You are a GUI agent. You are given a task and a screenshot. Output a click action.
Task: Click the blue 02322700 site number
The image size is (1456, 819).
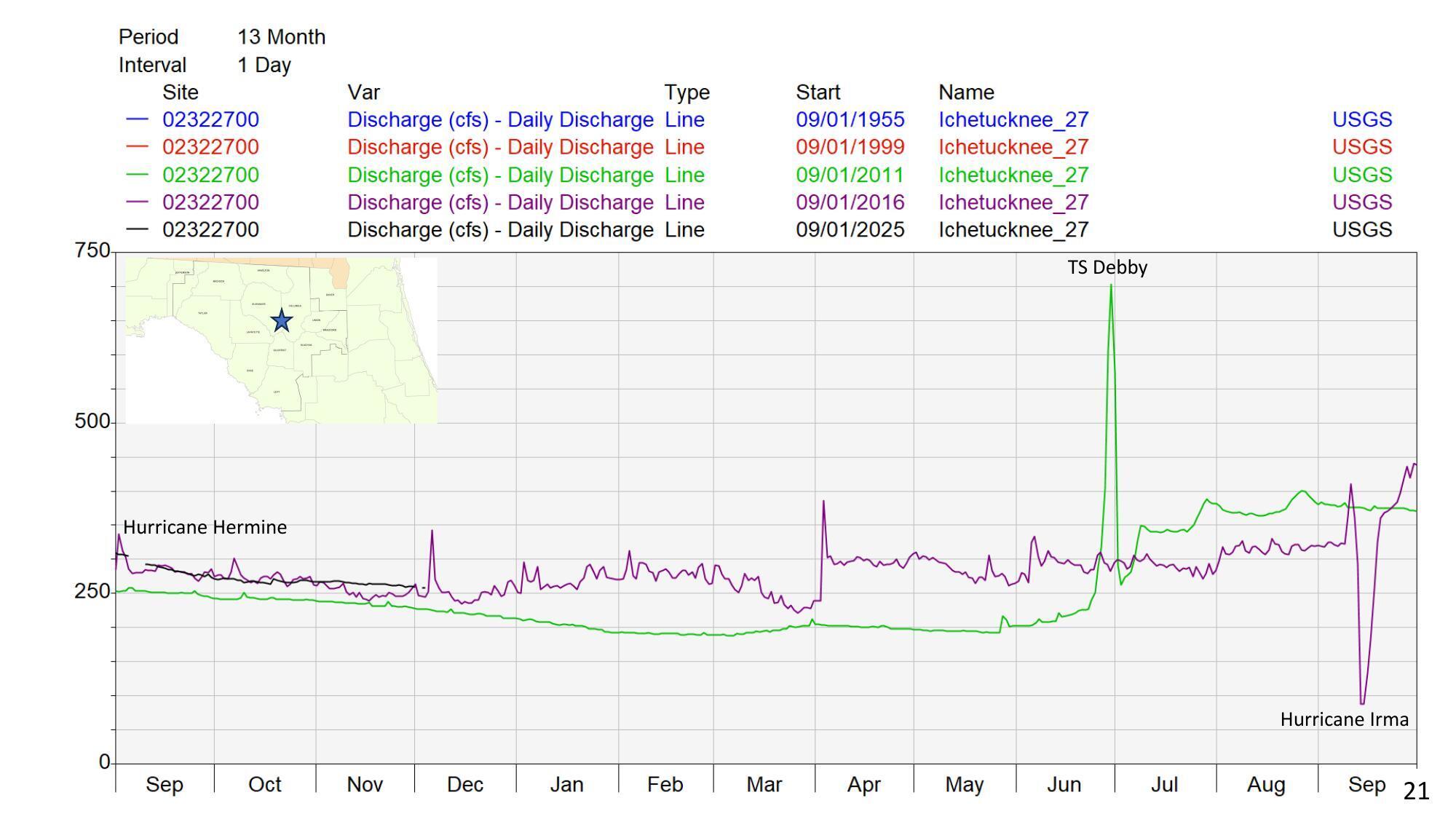pyautogui.click(x=210, y=119)
